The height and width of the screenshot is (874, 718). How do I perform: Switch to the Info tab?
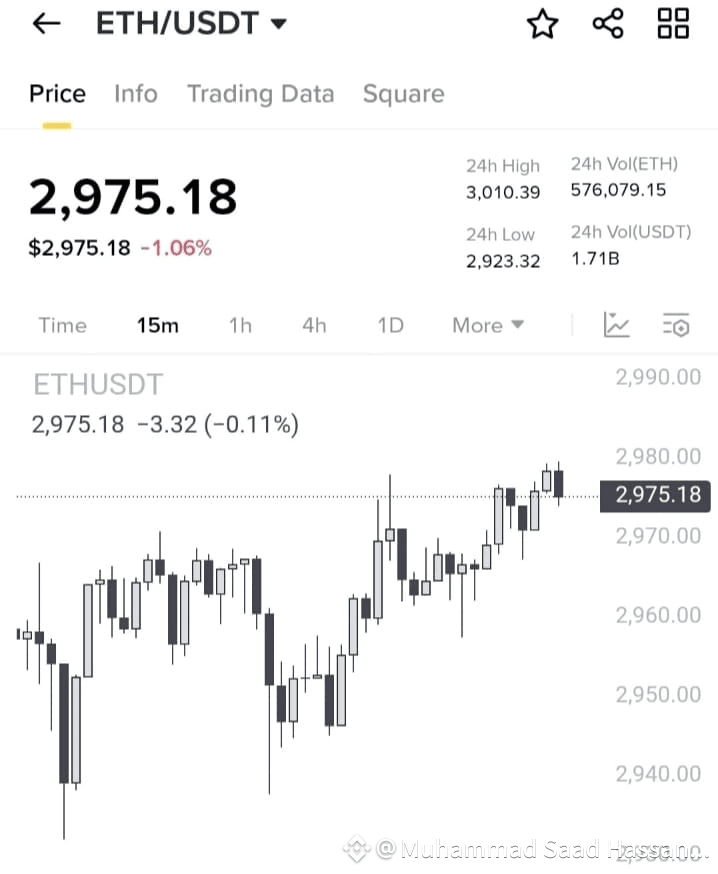pos(136,94)
